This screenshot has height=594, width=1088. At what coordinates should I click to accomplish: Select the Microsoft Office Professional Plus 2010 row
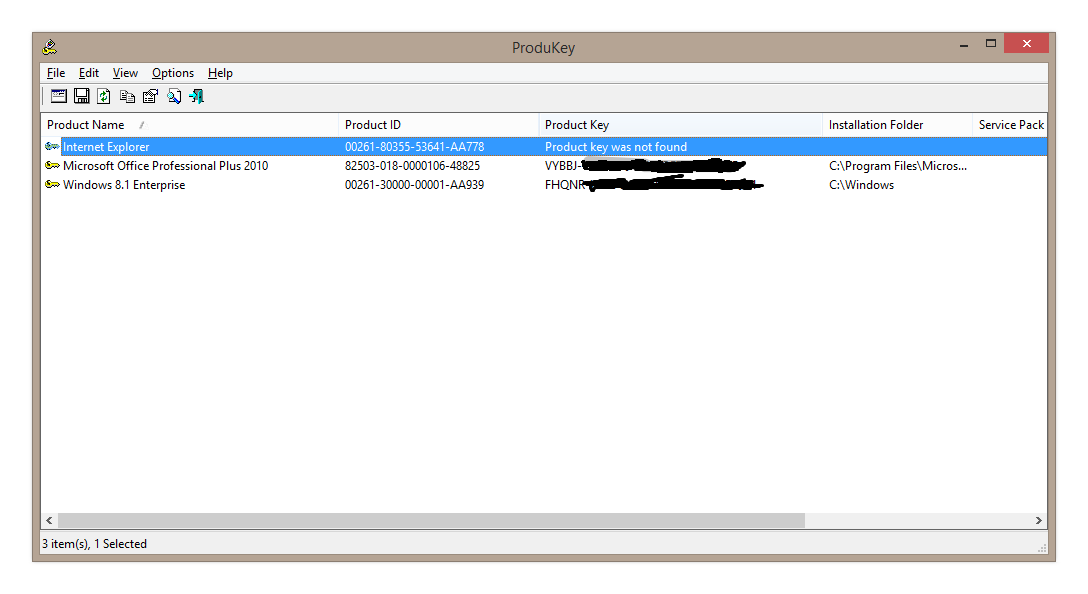[x=166, y=165]
